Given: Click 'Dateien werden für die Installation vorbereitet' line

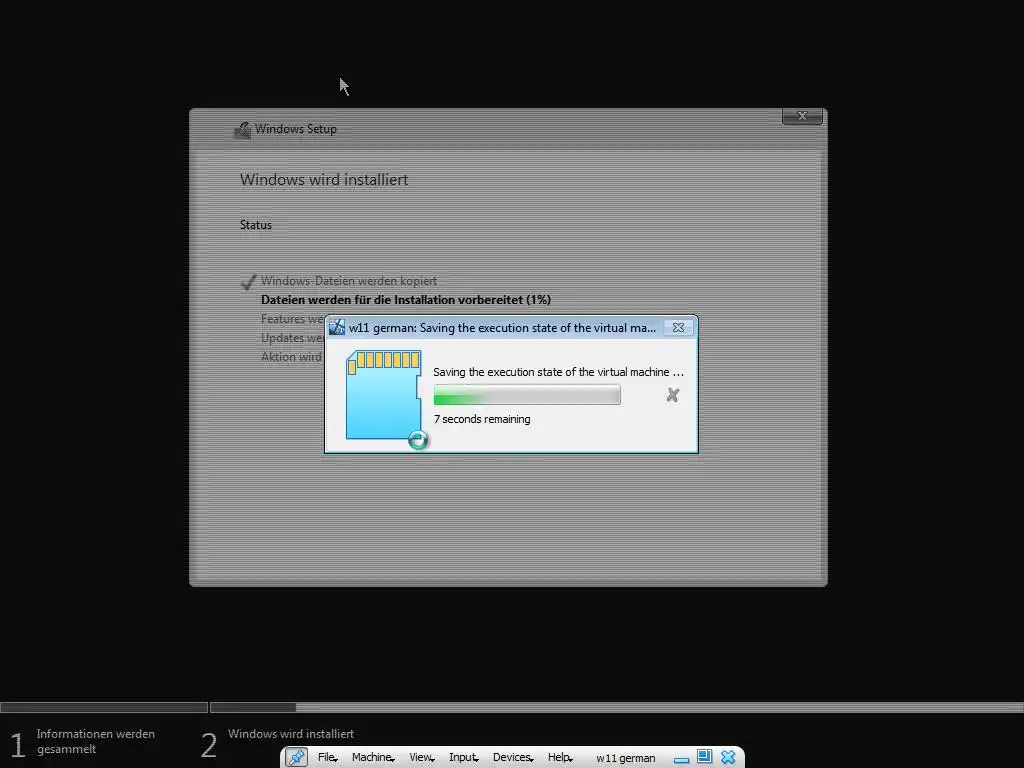Looking at the screenshot, I should (x=406, y=300).
